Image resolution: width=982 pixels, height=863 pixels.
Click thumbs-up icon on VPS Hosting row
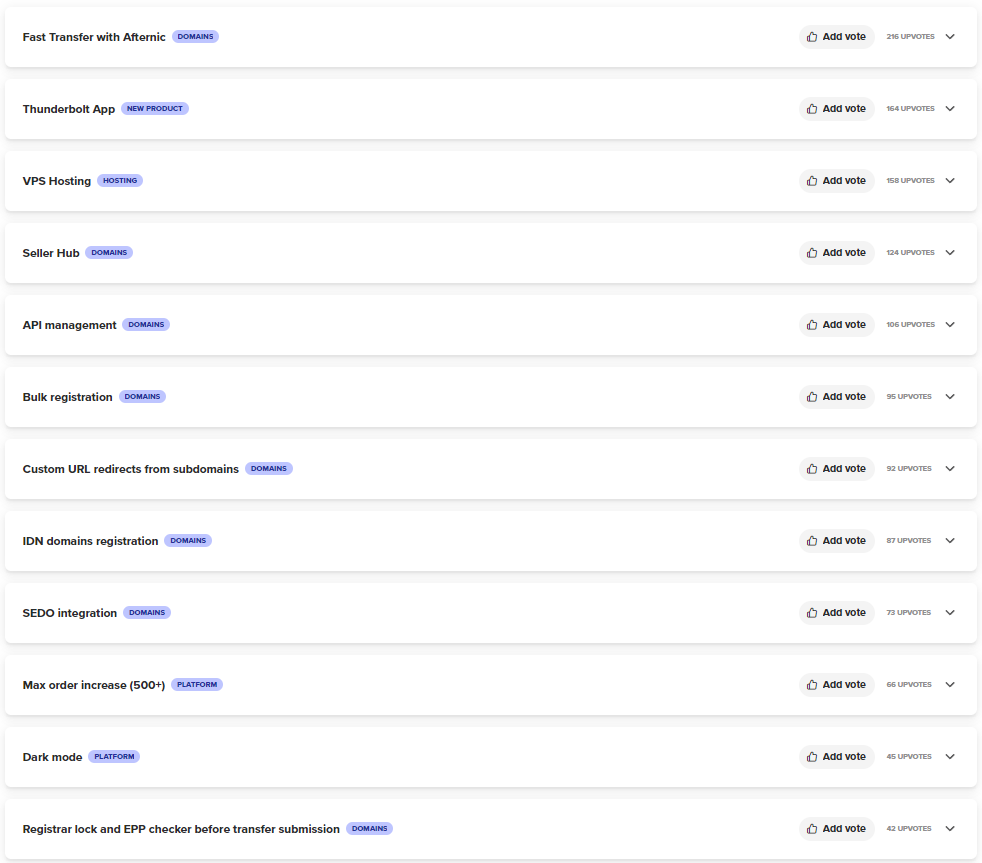tap(812, 180)
